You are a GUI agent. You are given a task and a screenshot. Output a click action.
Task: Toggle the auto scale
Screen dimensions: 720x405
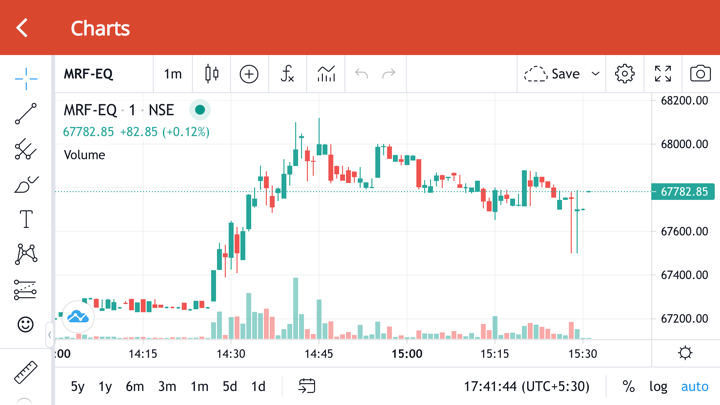click(695, 387)
